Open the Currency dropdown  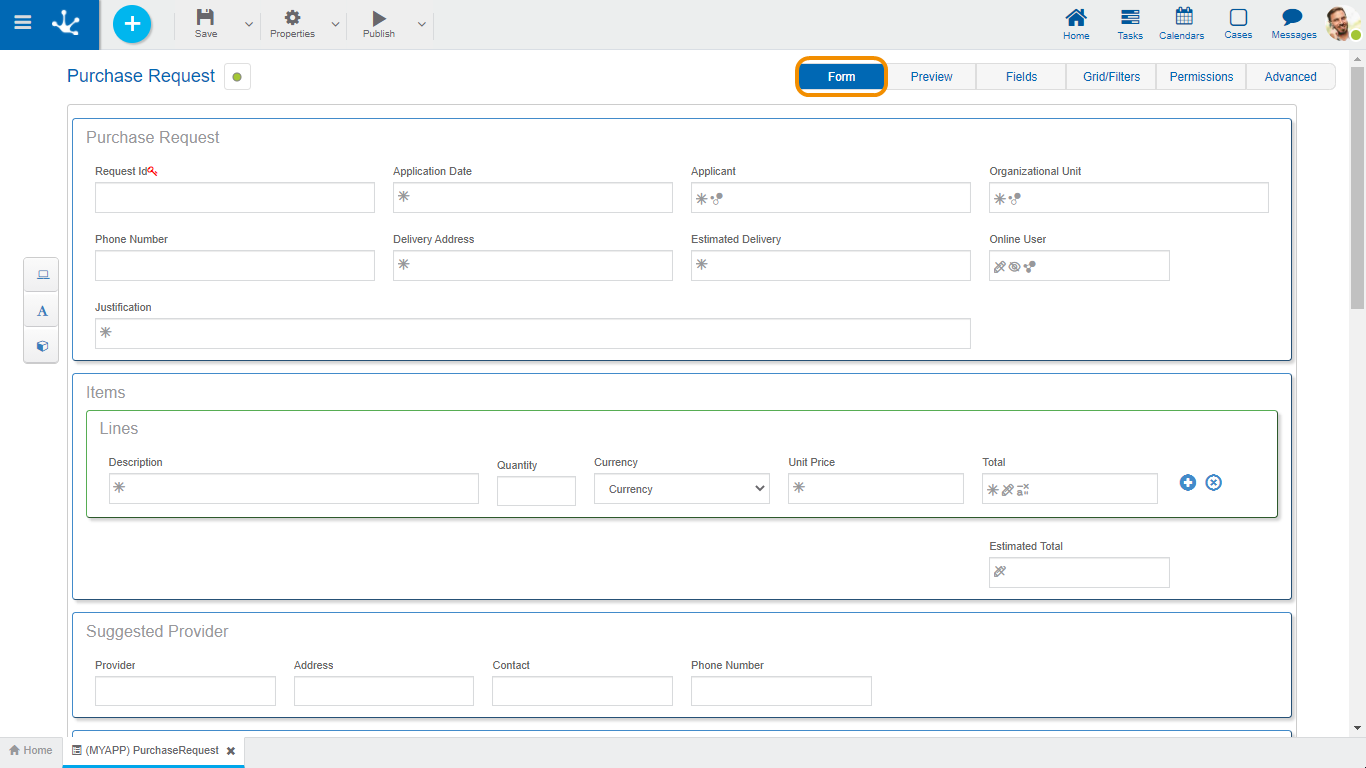pyautogui.click(x=682, y=489)
